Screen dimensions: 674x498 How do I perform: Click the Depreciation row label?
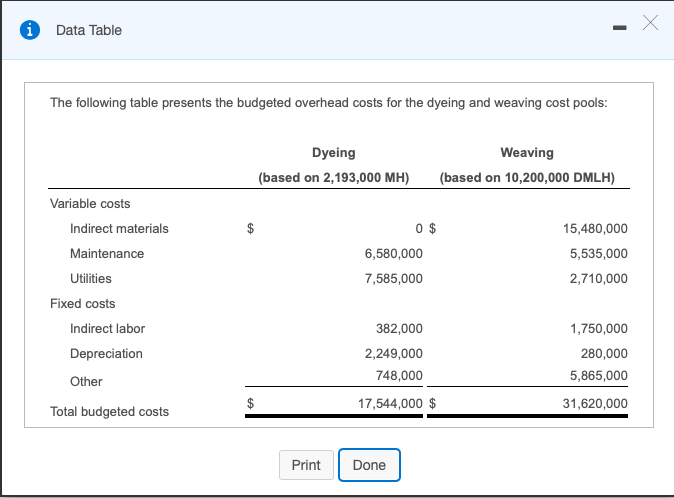click(x=106, y=353)
